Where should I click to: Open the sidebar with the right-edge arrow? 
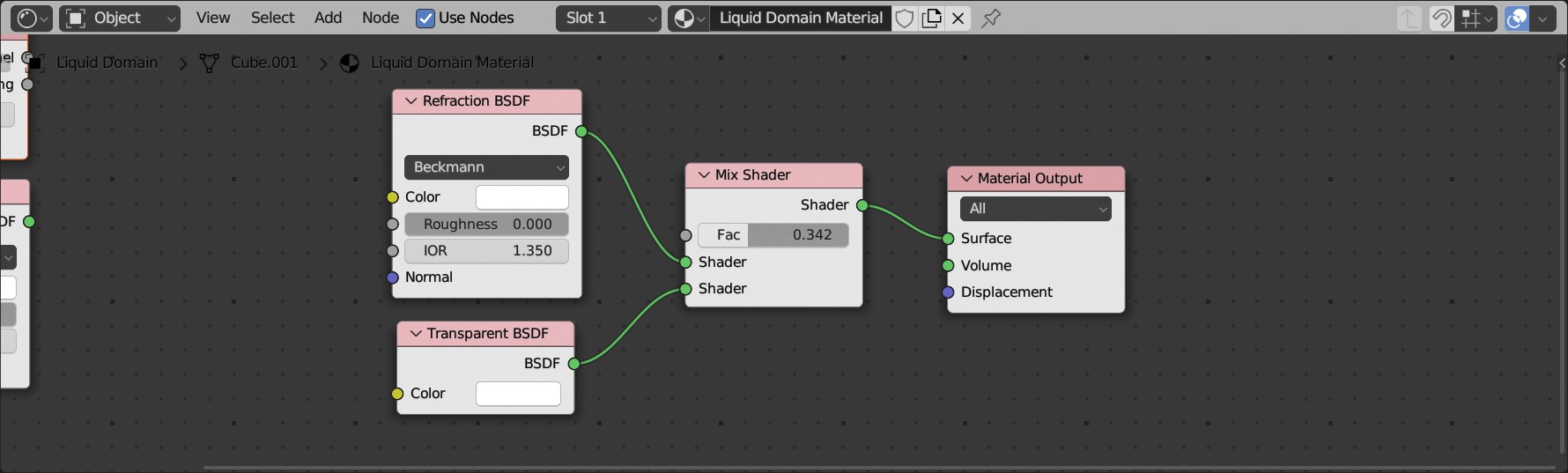point(1562,63)
